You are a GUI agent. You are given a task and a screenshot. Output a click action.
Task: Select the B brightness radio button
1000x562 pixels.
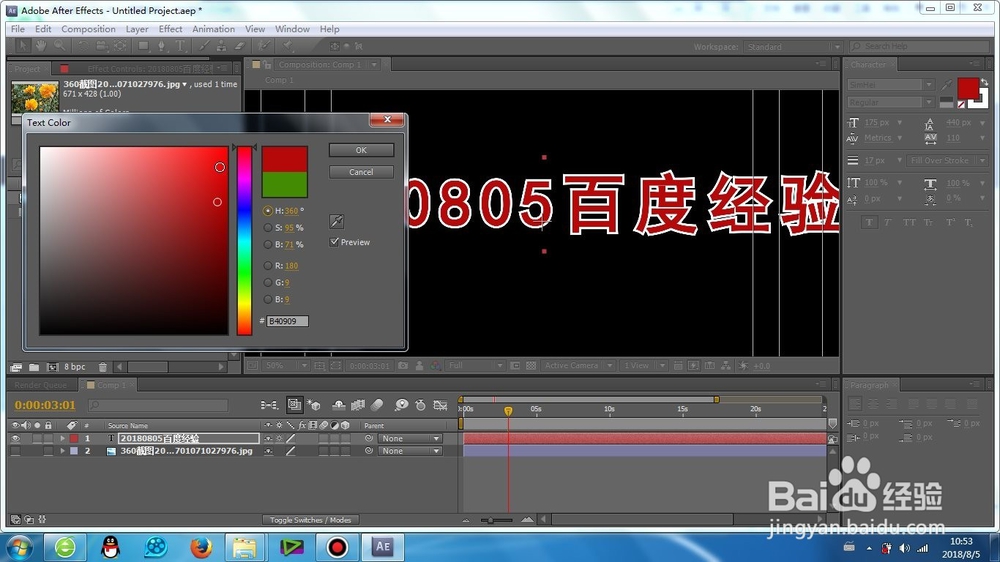[268, 244]
